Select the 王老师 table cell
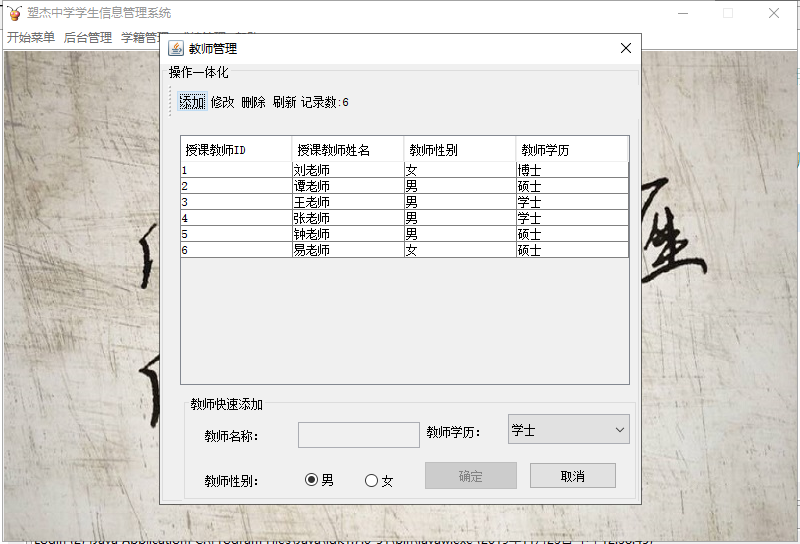Image resolution: width=800 pixels, height=544 pixels. (x=348, y=202)
